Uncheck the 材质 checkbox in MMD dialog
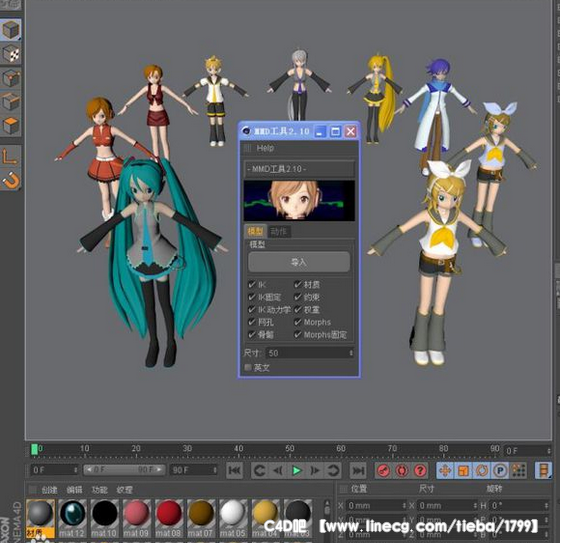The width and height of the screenshot is (564, 543). coord(298,284)
